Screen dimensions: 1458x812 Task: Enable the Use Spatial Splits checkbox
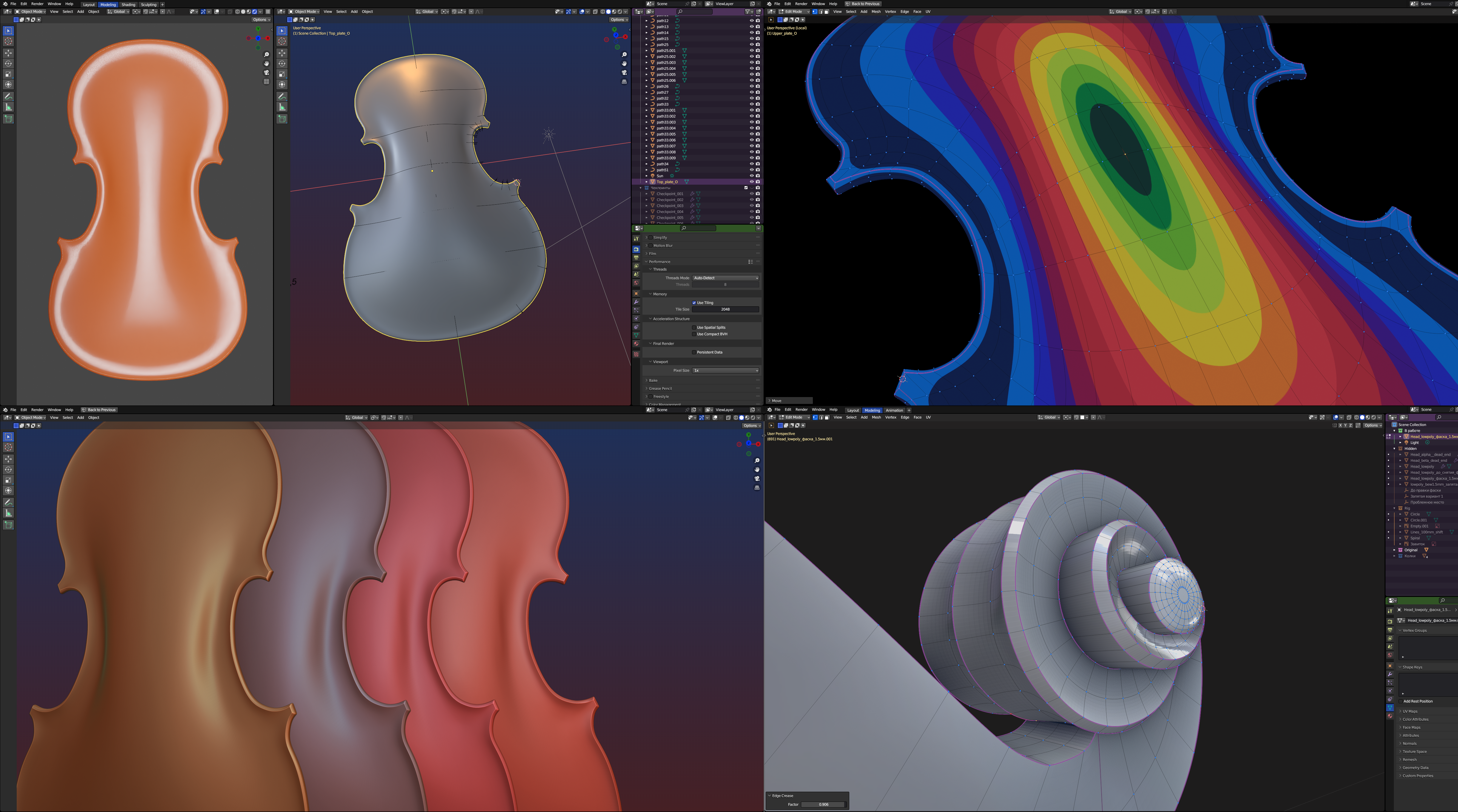[x=694, y=327]
